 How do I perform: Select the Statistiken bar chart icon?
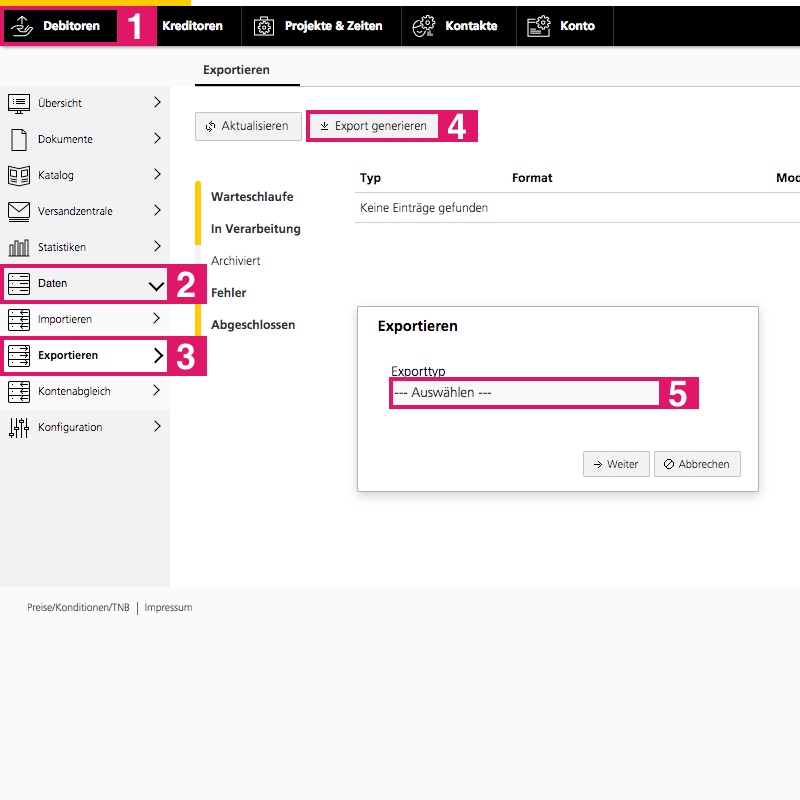19,247
